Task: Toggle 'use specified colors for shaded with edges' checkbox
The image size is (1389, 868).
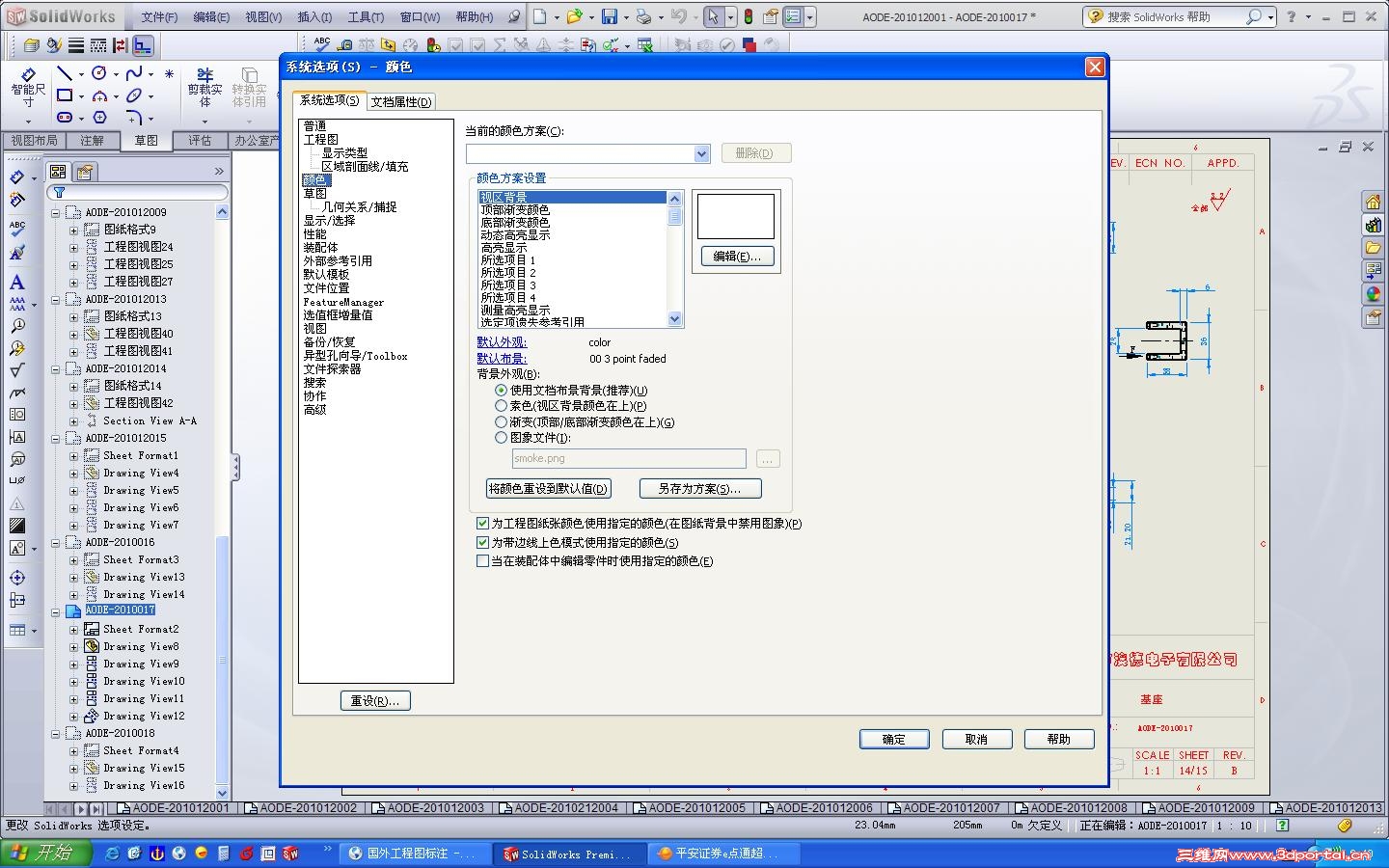Action: pos(482,543)
